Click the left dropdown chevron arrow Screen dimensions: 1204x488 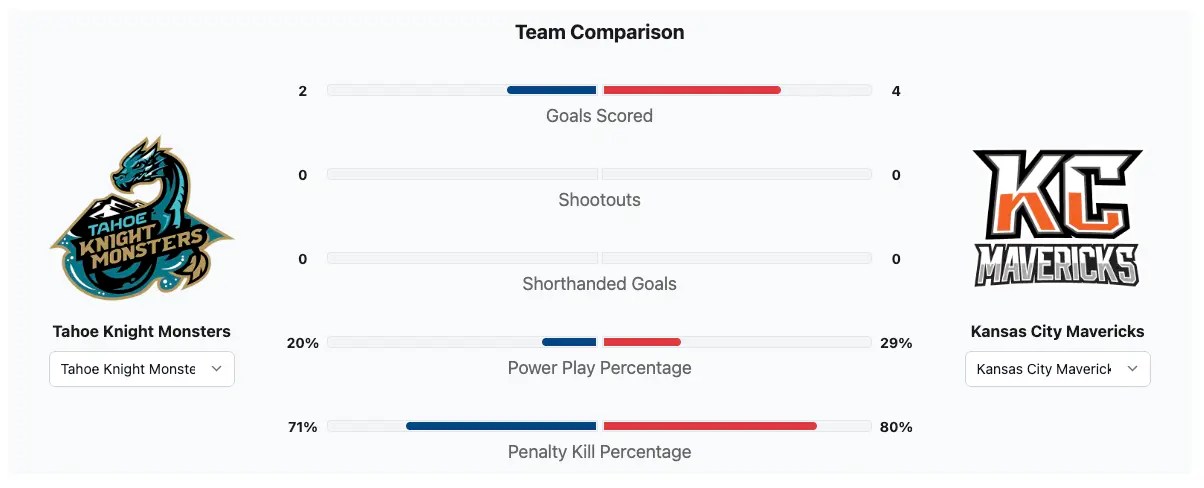(x=217, y=369)
